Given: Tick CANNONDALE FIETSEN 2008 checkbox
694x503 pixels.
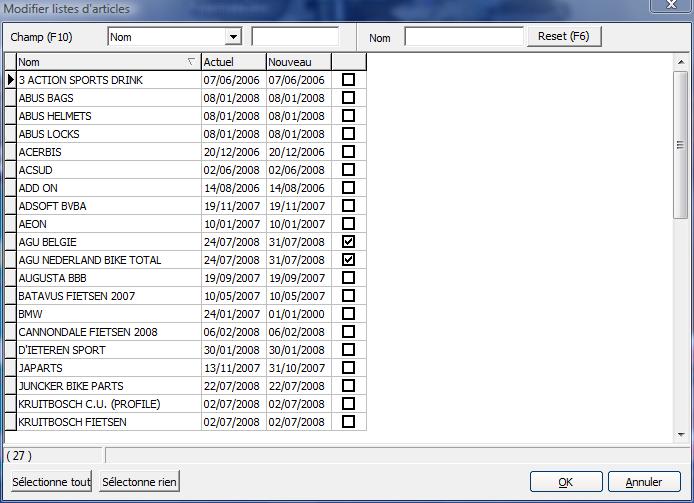Looking at the screenshot, I should (x=349, y=332).
